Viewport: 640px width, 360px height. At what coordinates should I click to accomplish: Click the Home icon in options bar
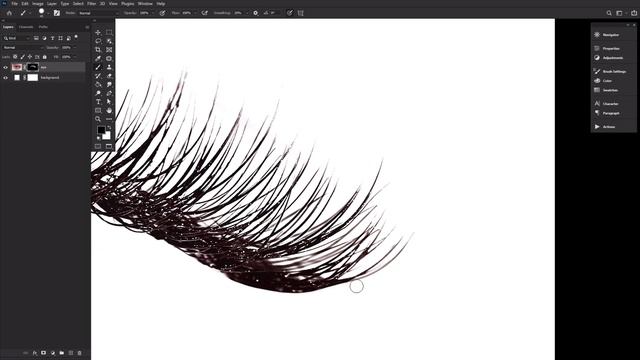(x=9, y=13)
